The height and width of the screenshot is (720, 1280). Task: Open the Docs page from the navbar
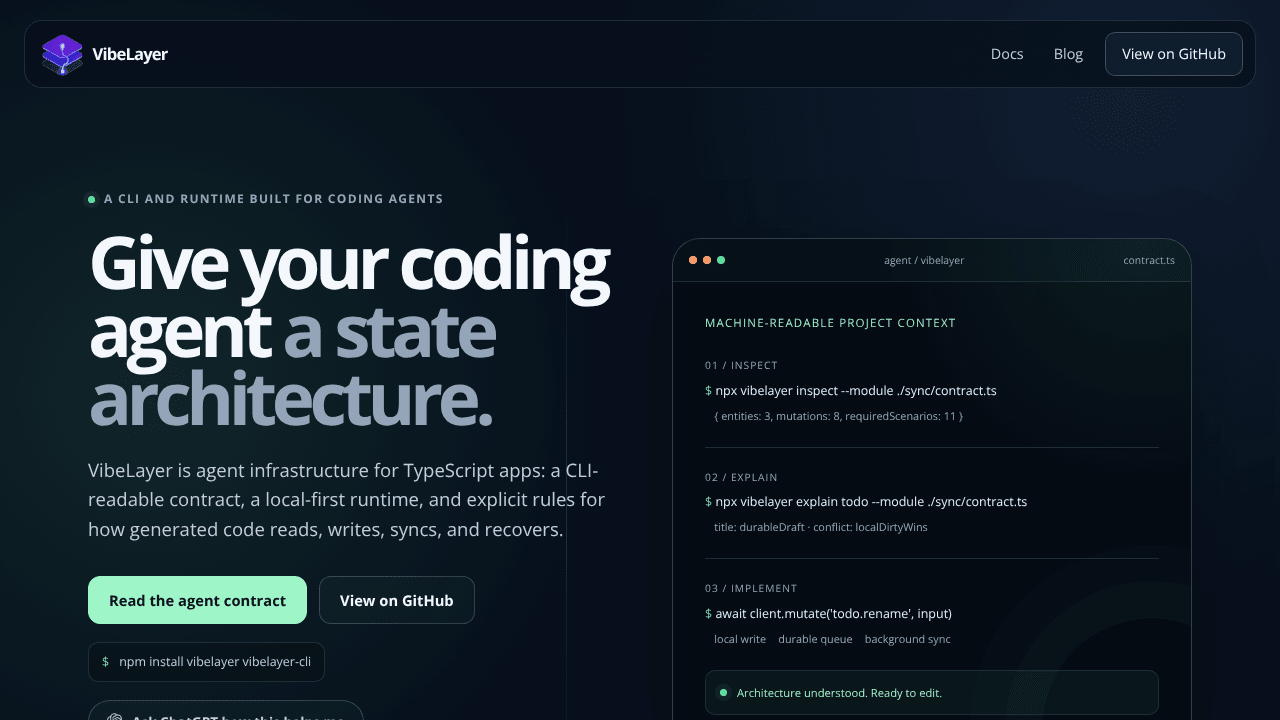(1007, 54)
